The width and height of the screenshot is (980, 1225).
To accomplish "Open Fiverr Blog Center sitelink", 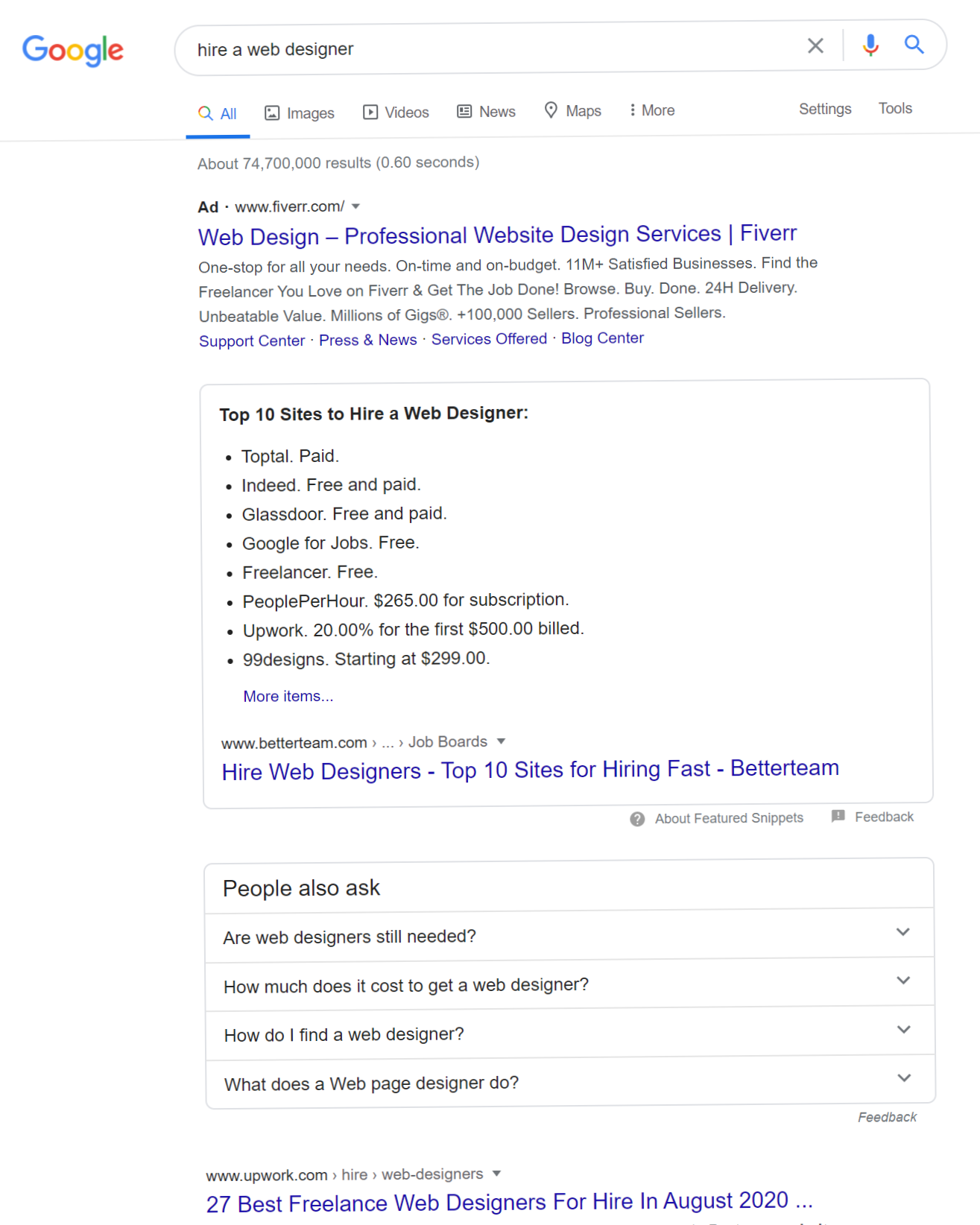I will [602, 338].
